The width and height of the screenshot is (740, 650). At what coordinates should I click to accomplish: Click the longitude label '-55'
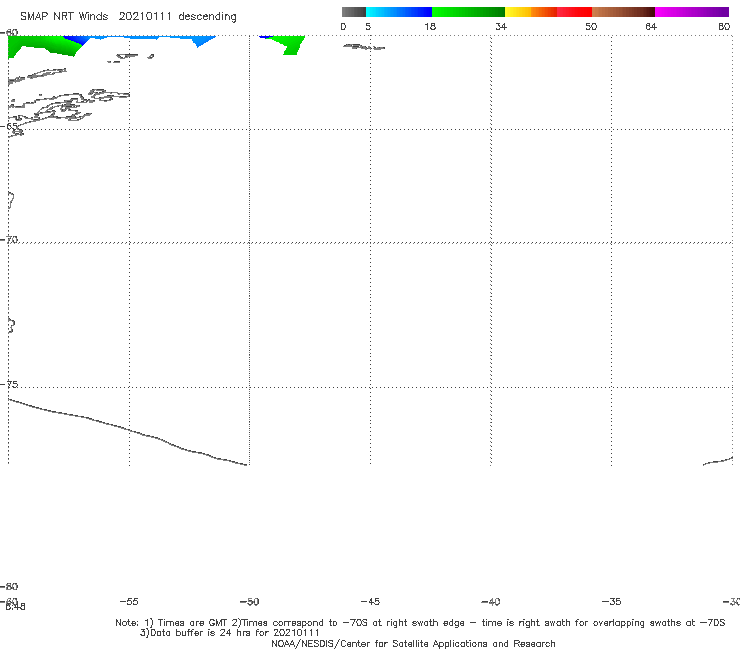click(129, 602)
